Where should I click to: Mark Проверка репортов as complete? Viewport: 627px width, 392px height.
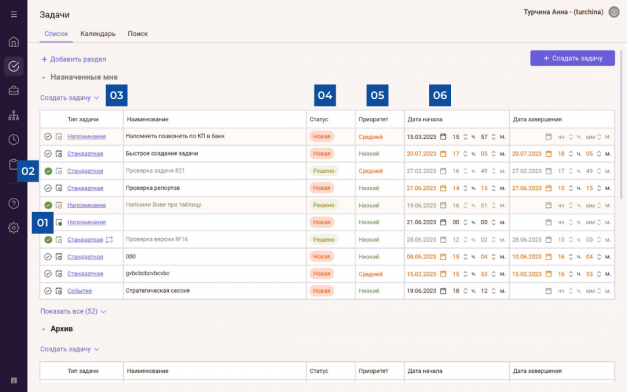click(48, 188)
